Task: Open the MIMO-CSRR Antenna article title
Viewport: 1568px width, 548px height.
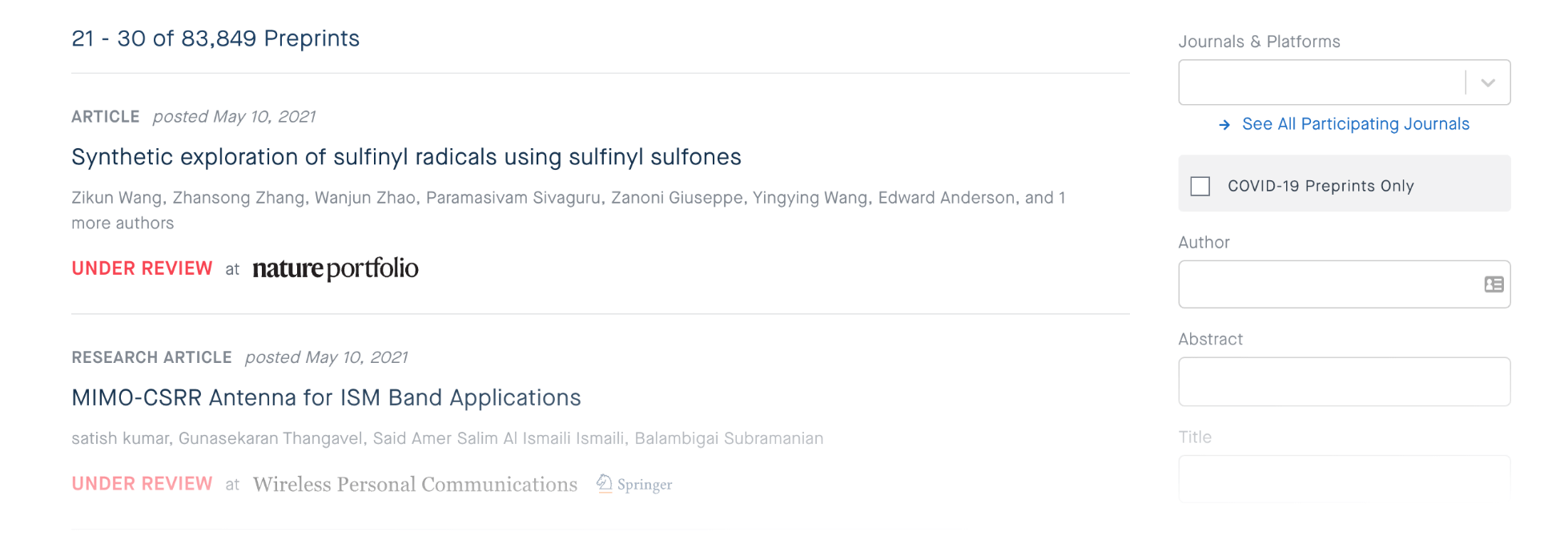Action: [326, 398]
